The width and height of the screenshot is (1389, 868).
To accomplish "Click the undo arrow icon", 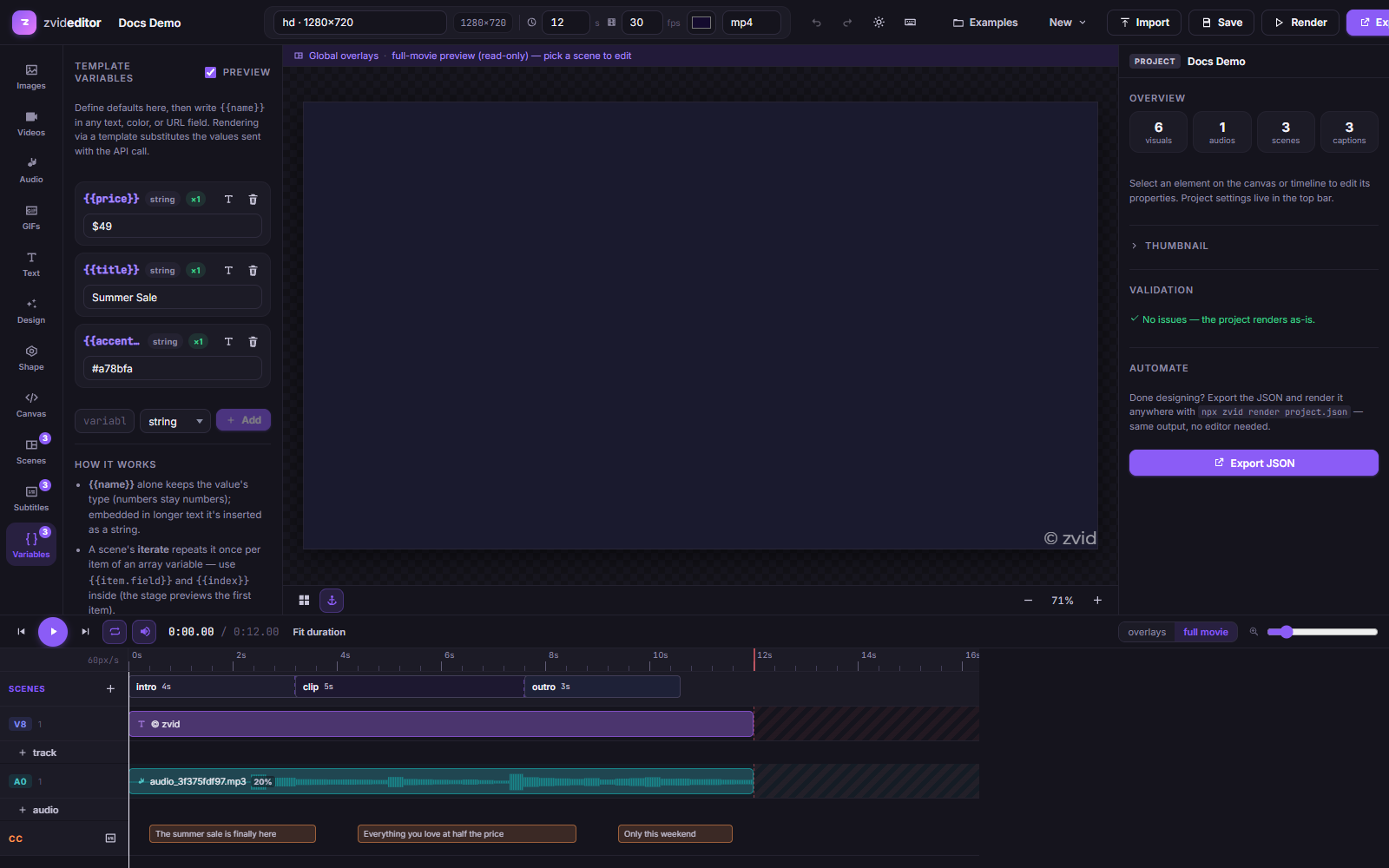I will click(x=816, y=23).
